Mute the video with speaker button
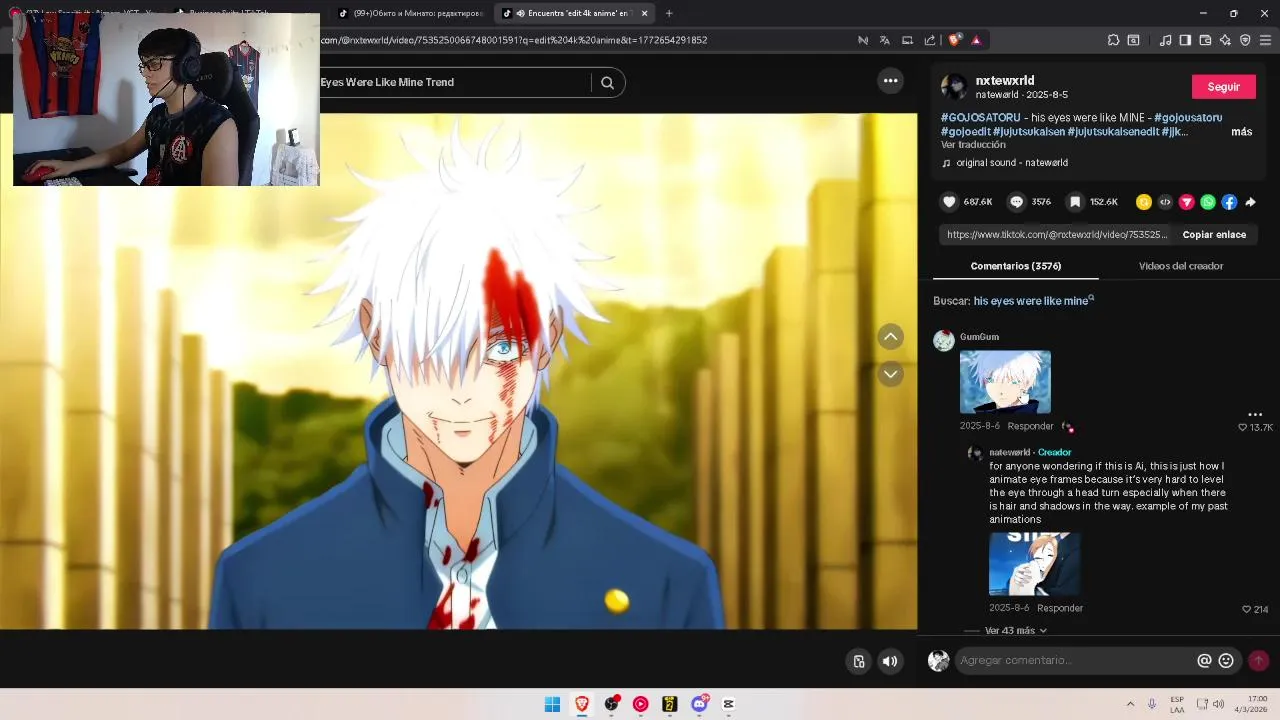Image resolution: width=1280 pixels, height=720 pixels. coord(890,661)
